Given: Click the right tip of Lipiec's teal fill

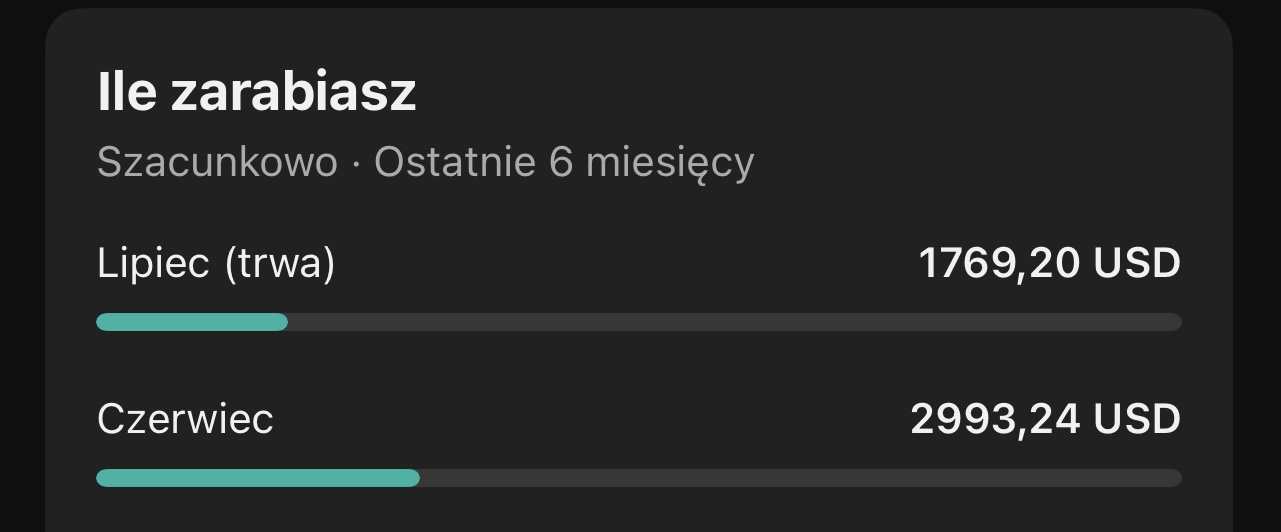Looking at the screenshot, I should 283,322.
